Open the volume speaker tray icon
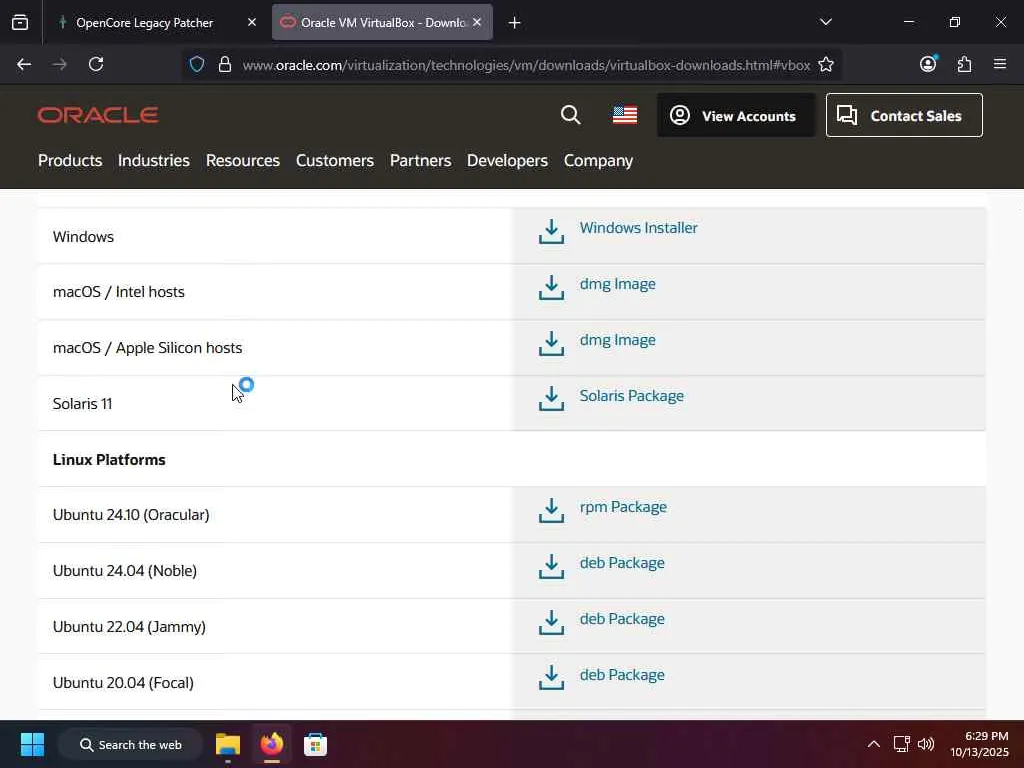The width and height of the screenshot is (1024, 768). coord(926,744)
